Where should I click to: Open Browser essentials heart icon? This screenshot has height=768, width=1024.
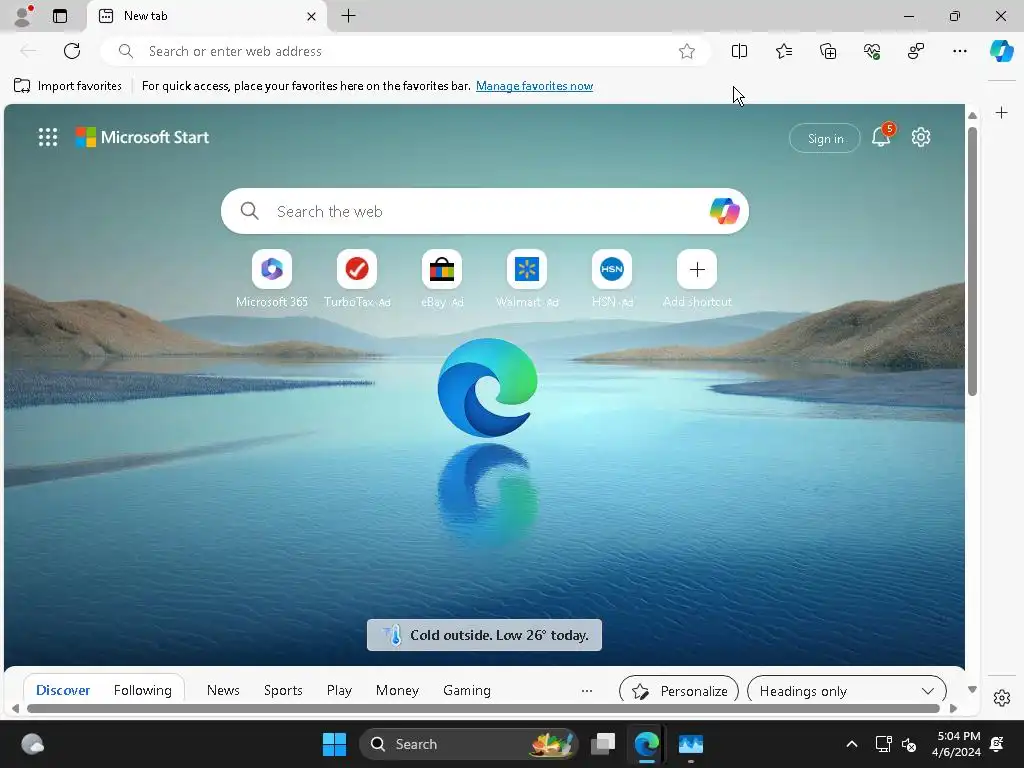(x=872, y=51)
